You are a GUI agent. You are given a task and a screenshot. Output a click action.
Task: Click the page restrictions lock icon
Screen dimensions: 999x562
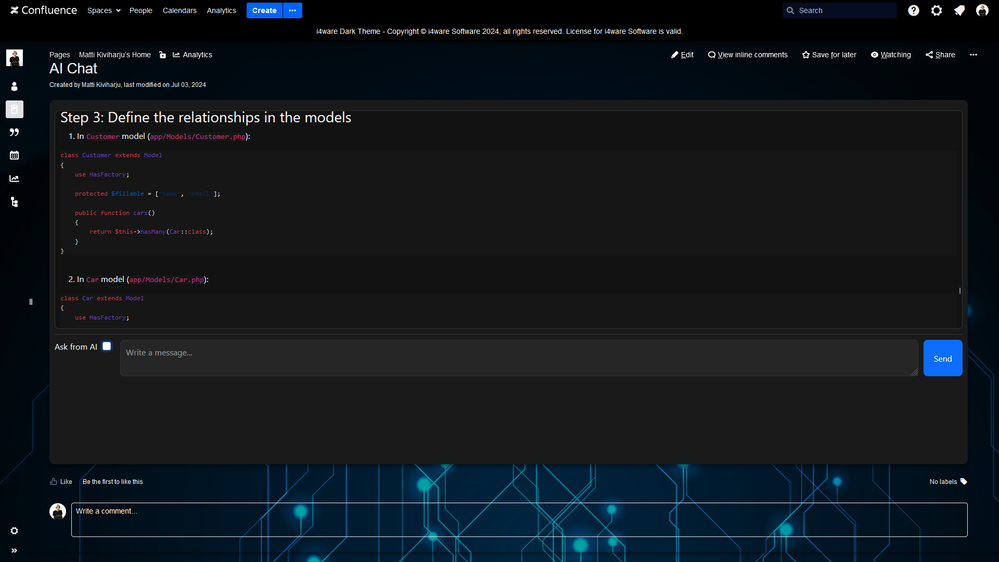pos(162,55)
